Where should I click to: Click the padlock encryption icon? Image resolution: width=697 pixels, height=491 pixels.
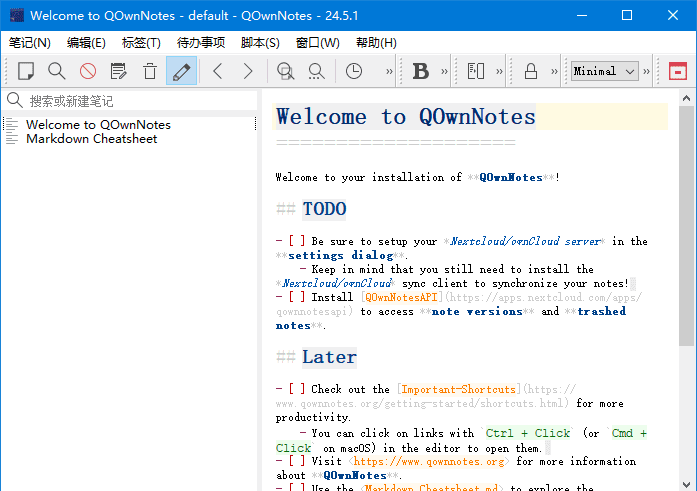point(531,71)
